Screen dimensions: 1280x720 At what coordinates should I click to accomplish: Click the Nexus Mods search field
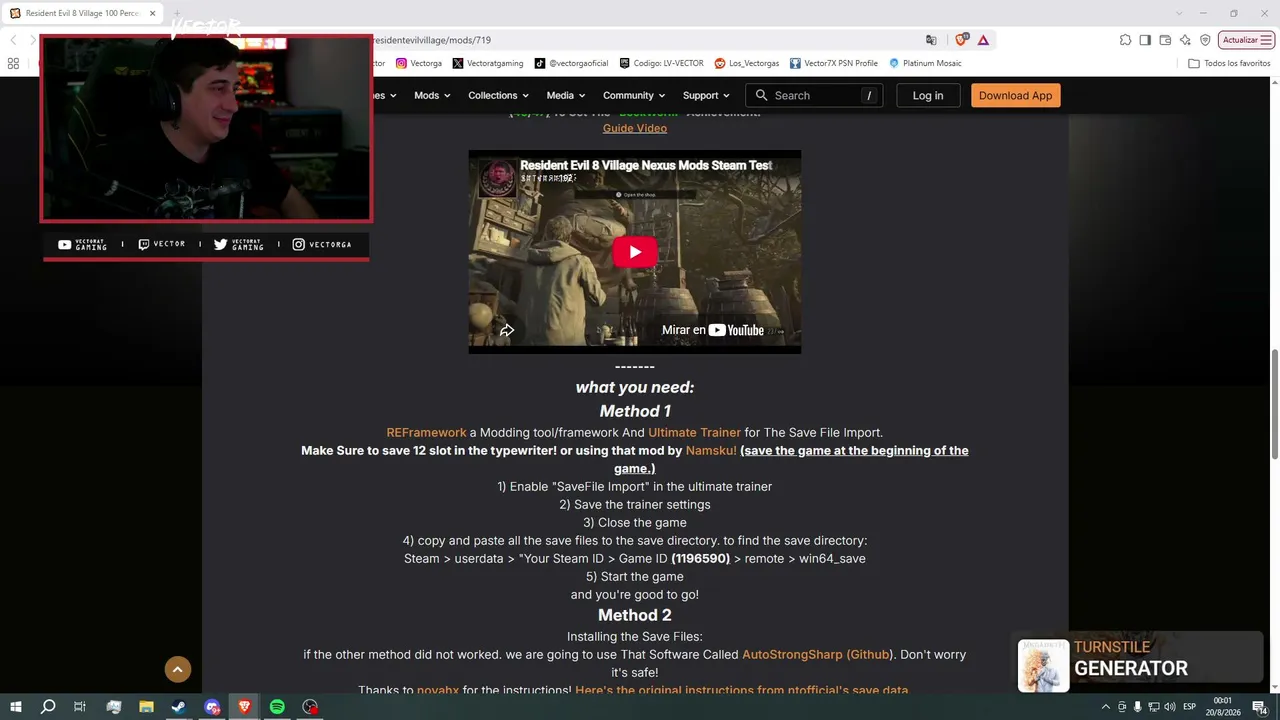coord(814,95)
